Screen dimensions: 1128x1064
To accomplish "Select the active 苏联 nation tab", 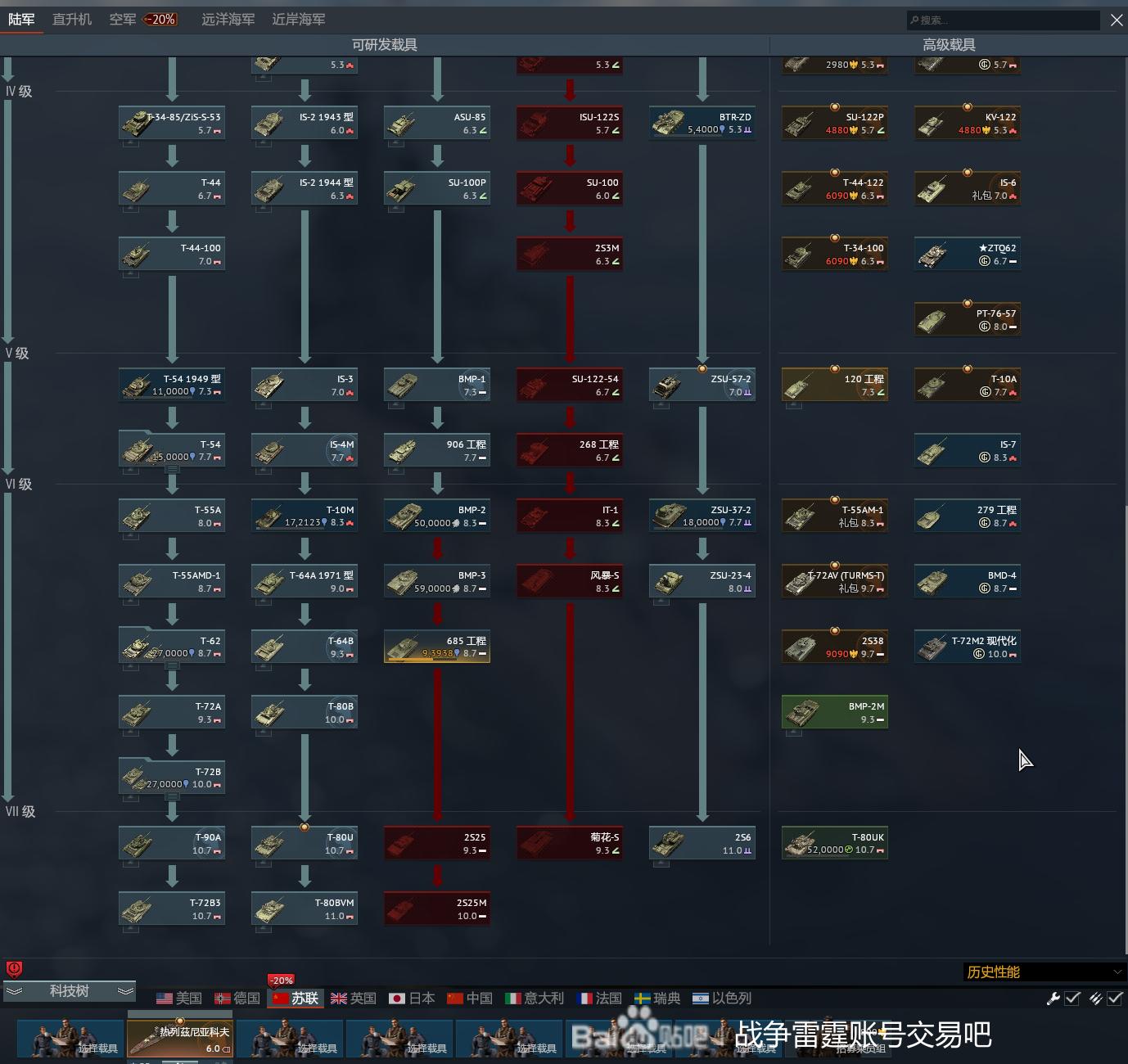I will point(296,998).
